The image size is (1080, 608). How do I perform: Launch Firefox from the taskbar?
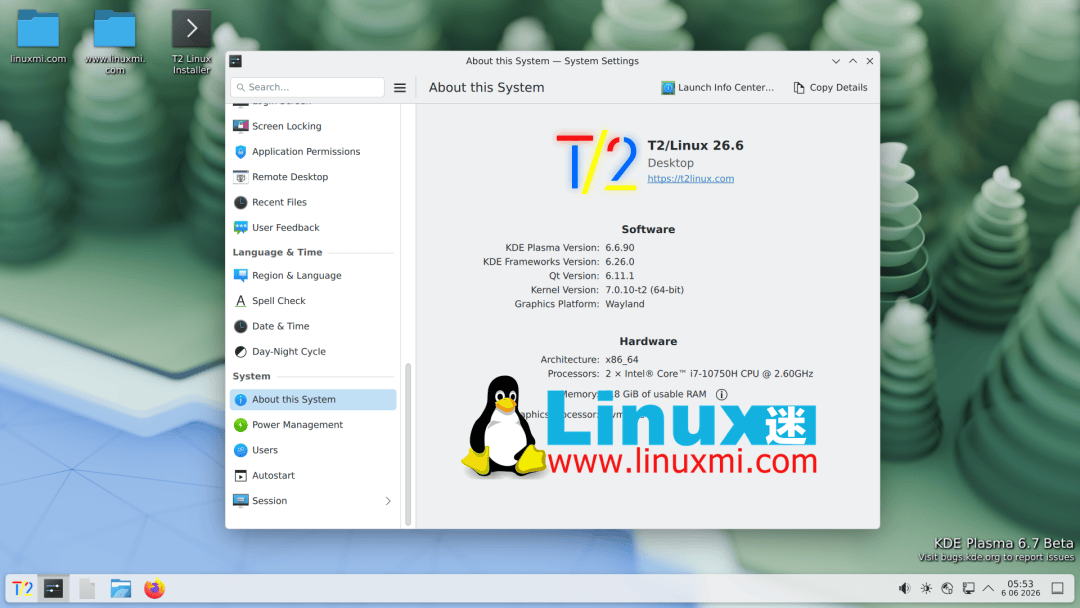pyautogui.click(x=154, y=589)
